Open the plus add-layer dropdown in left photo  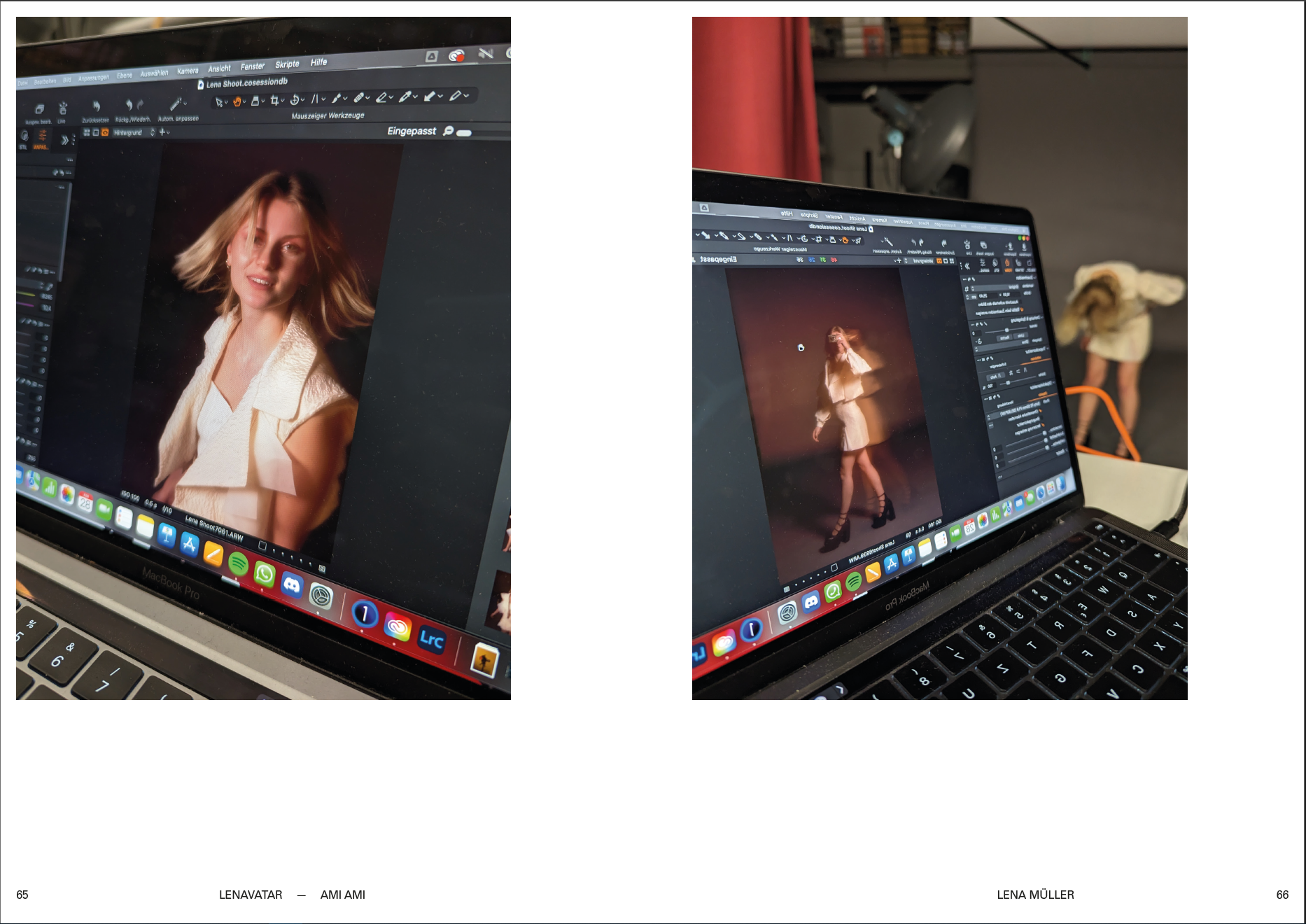click(x=165, y=132)
